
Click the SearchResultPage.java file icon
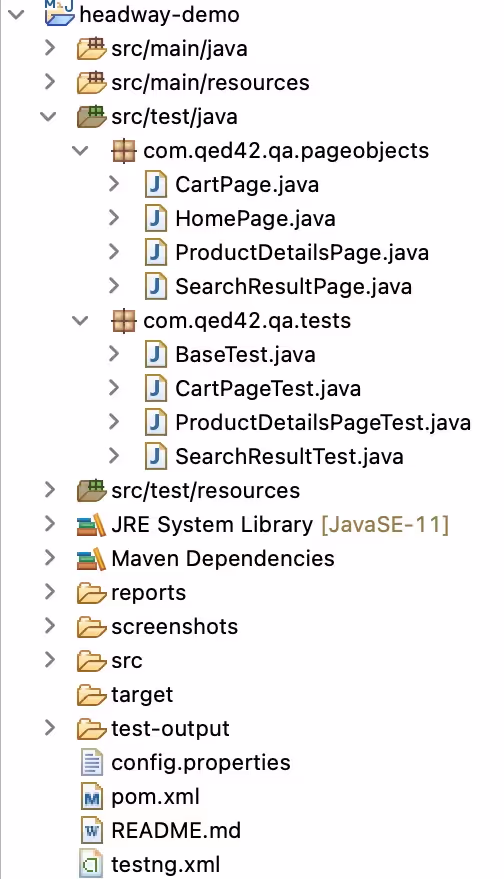click(x=155, y=287)
